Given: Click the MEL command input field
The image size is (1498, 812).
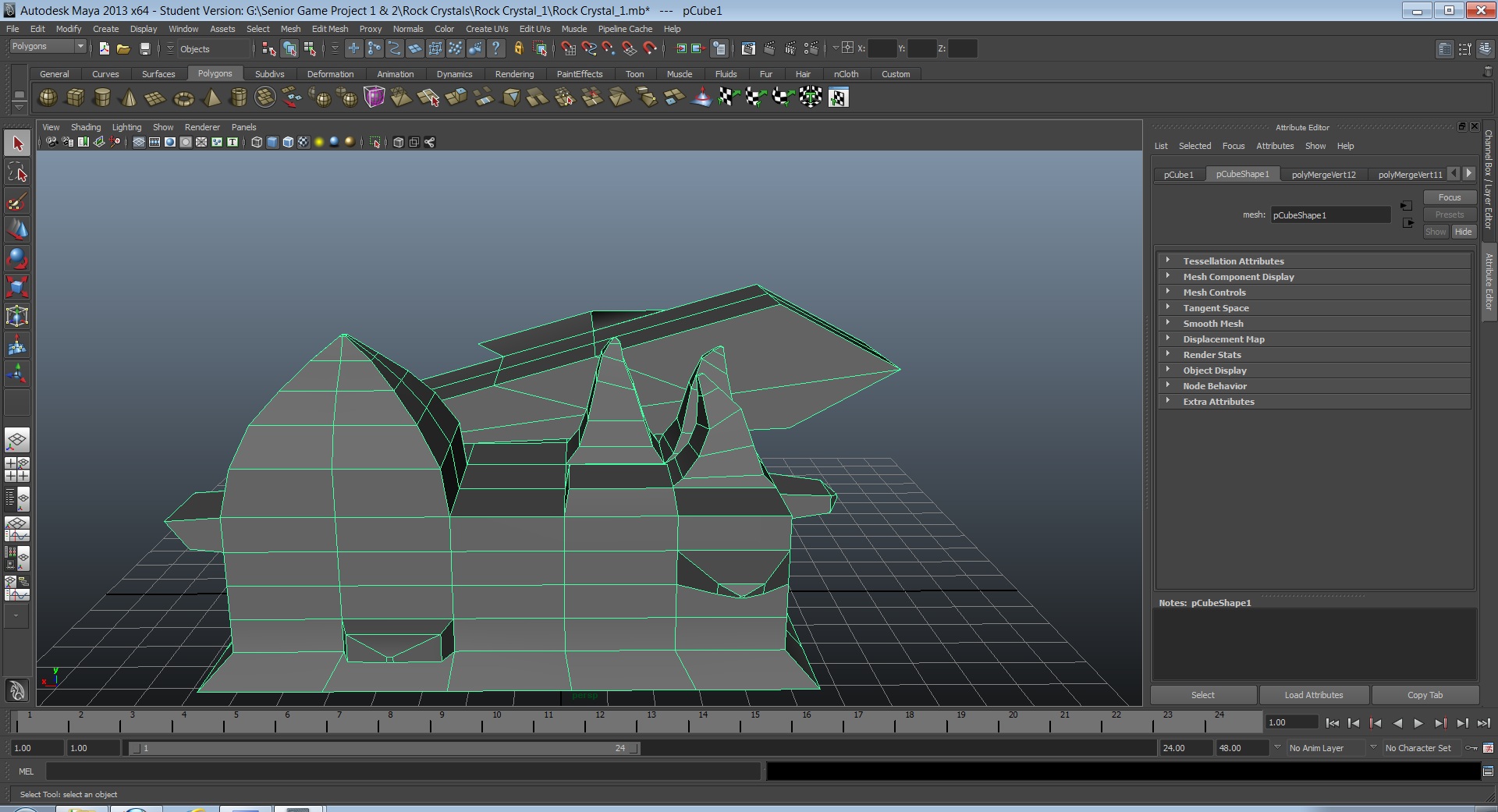Looking at the screenshot, I should pos(403,771).
